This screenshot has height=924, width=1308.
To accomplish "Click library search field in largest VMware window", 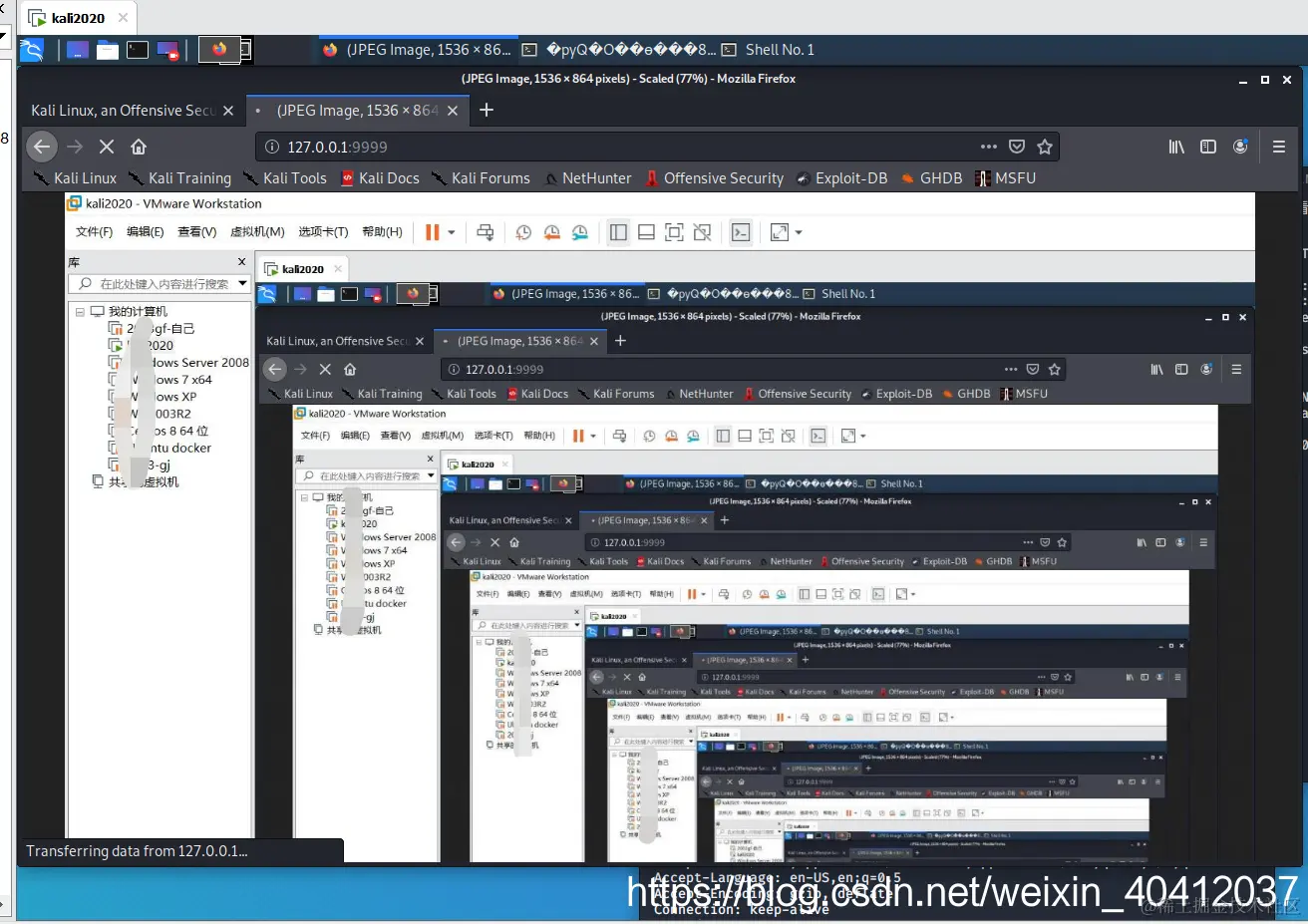I will click(161, 284).
